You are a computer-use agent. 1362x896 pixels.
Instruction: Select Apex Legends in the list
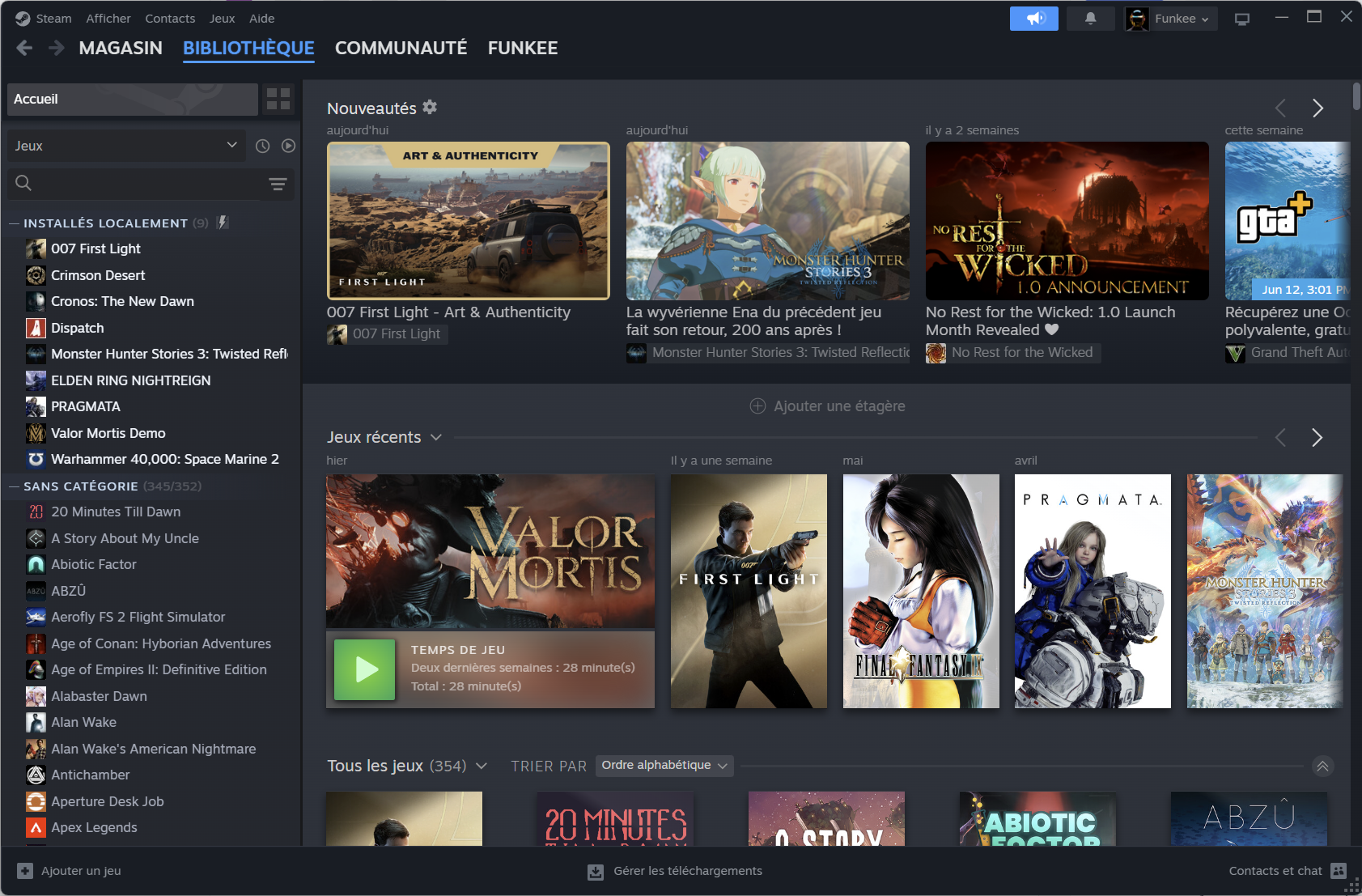(x=94, y=827)
